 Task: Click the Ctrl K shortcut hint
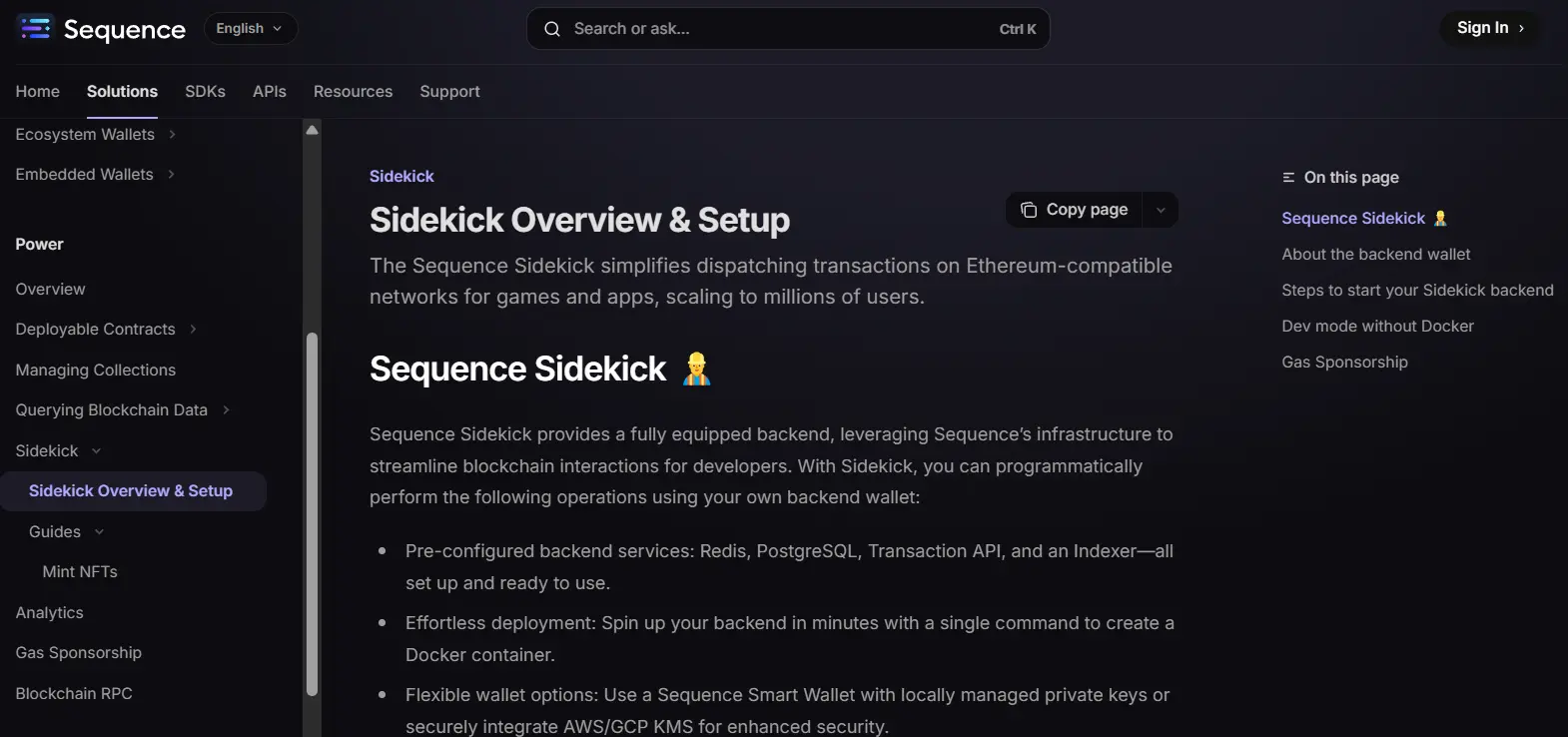1018,29
